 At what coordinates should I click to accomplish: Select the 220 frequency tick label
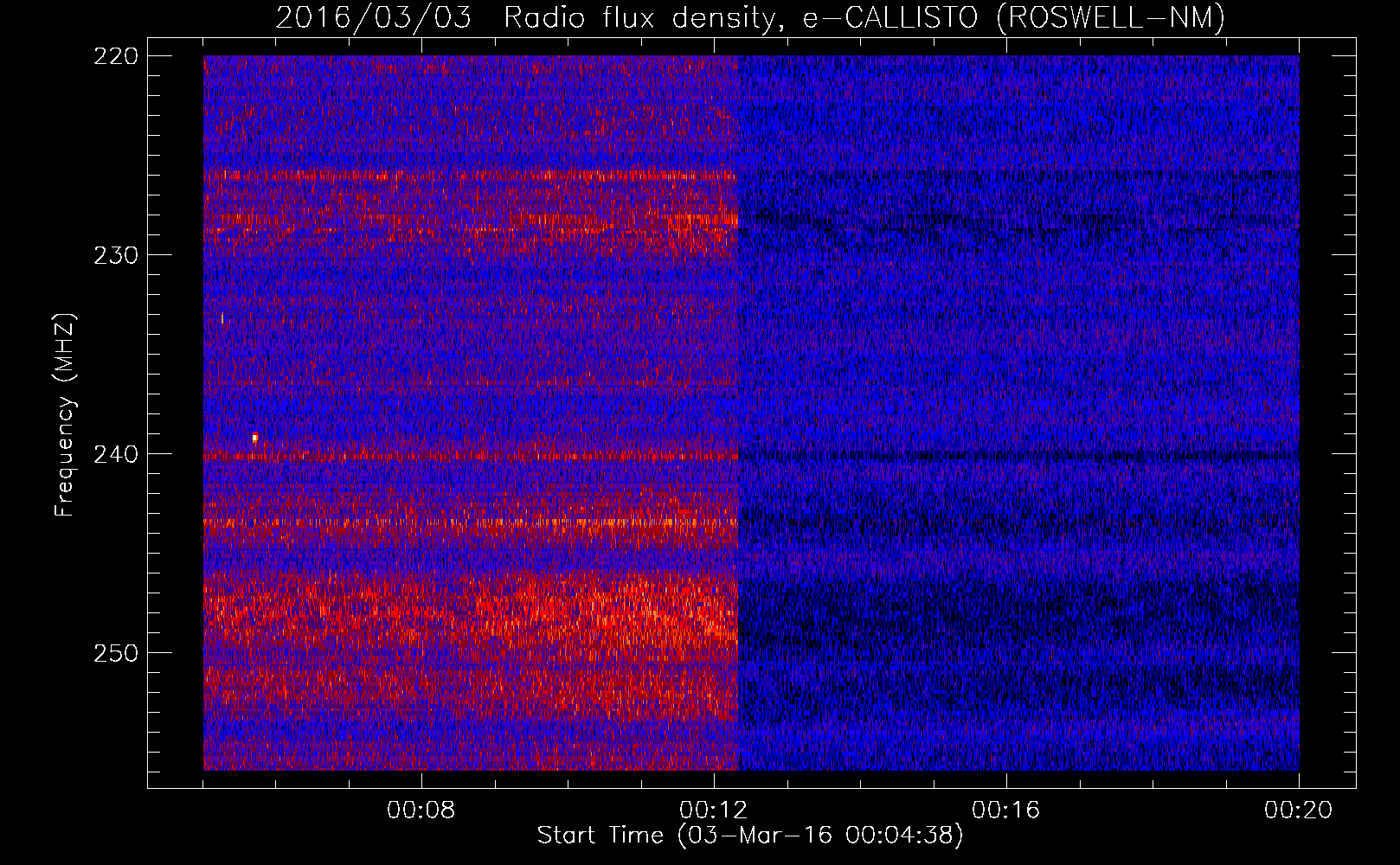tap(115, 56)
